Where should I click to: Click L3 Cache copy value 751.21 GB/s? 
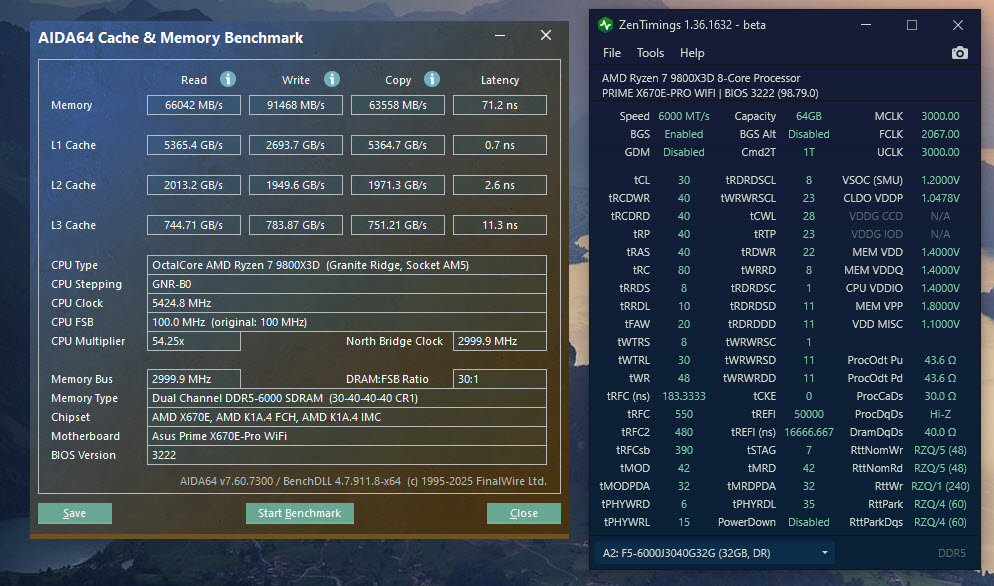398,225
